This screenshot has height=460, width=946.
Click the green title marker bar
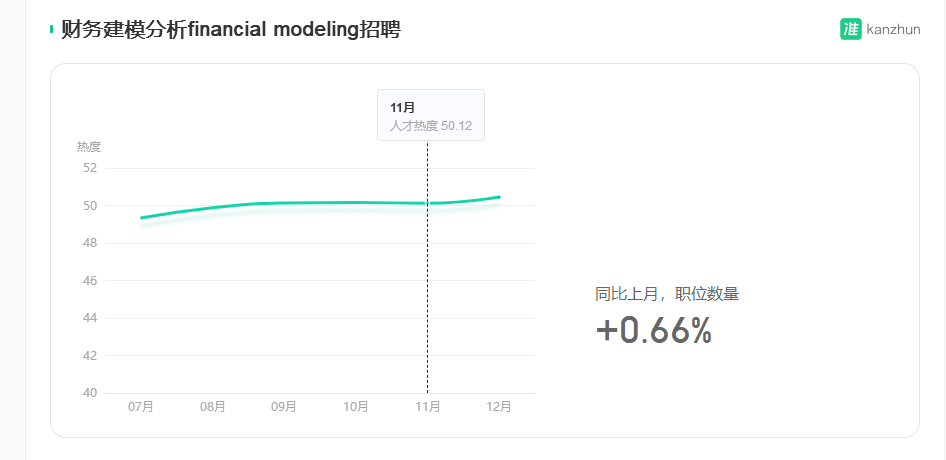pyautogui.click(x=51, y=29)
